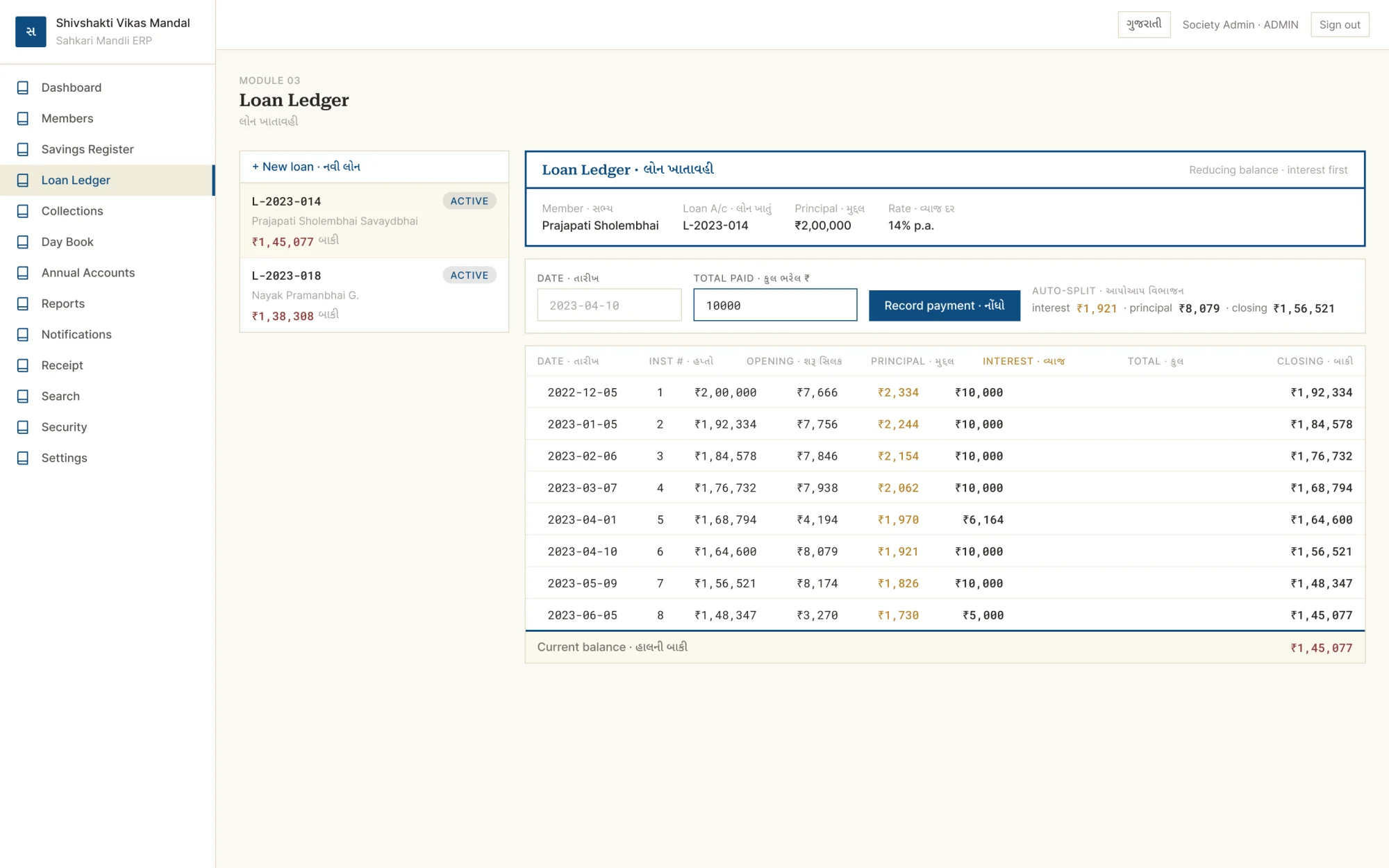The height and width of the screenshot is (868, 1389).
Task: Select loan card L-2023-014
Action: [x=374, y=221]
